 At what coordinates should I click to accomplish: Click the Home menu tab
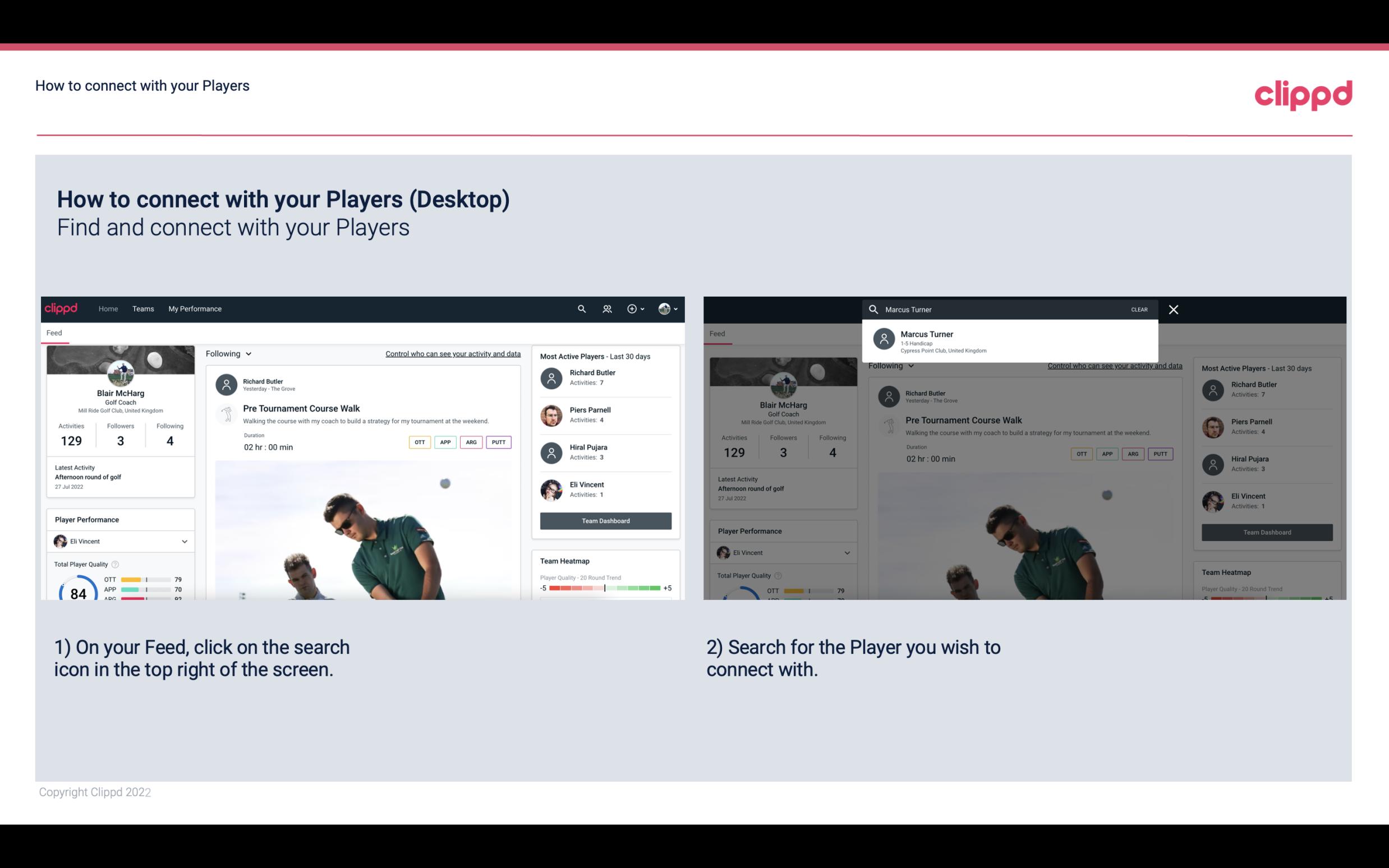click(107, 308)
